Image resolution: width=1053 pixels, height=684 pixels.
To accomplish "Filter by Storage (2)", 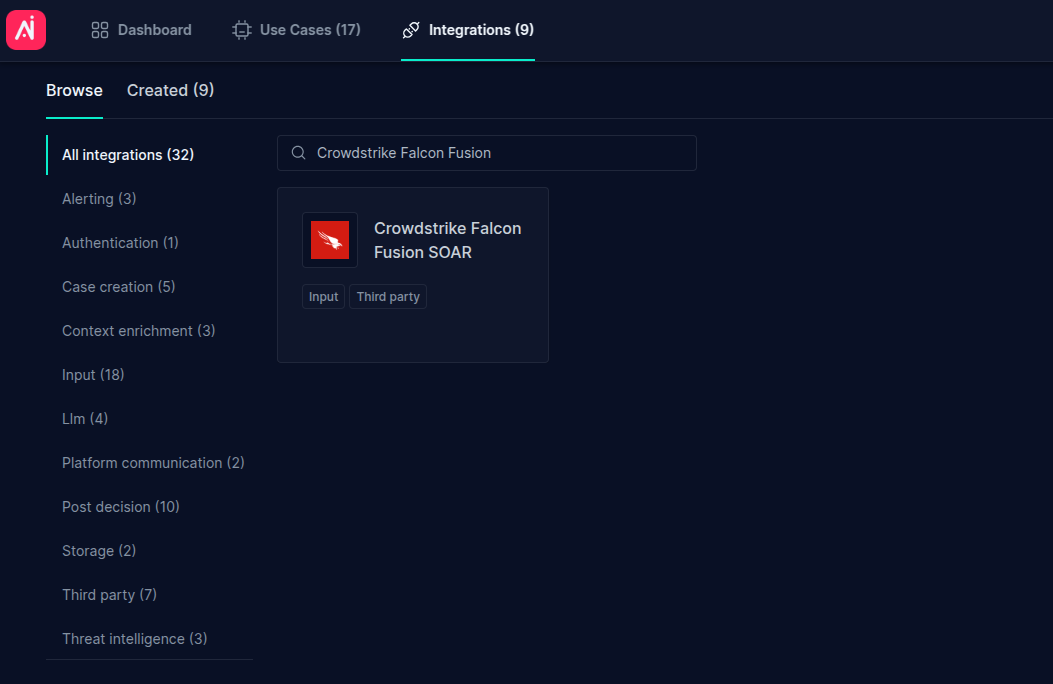I will pyautogui.click(x=99, y=551).
